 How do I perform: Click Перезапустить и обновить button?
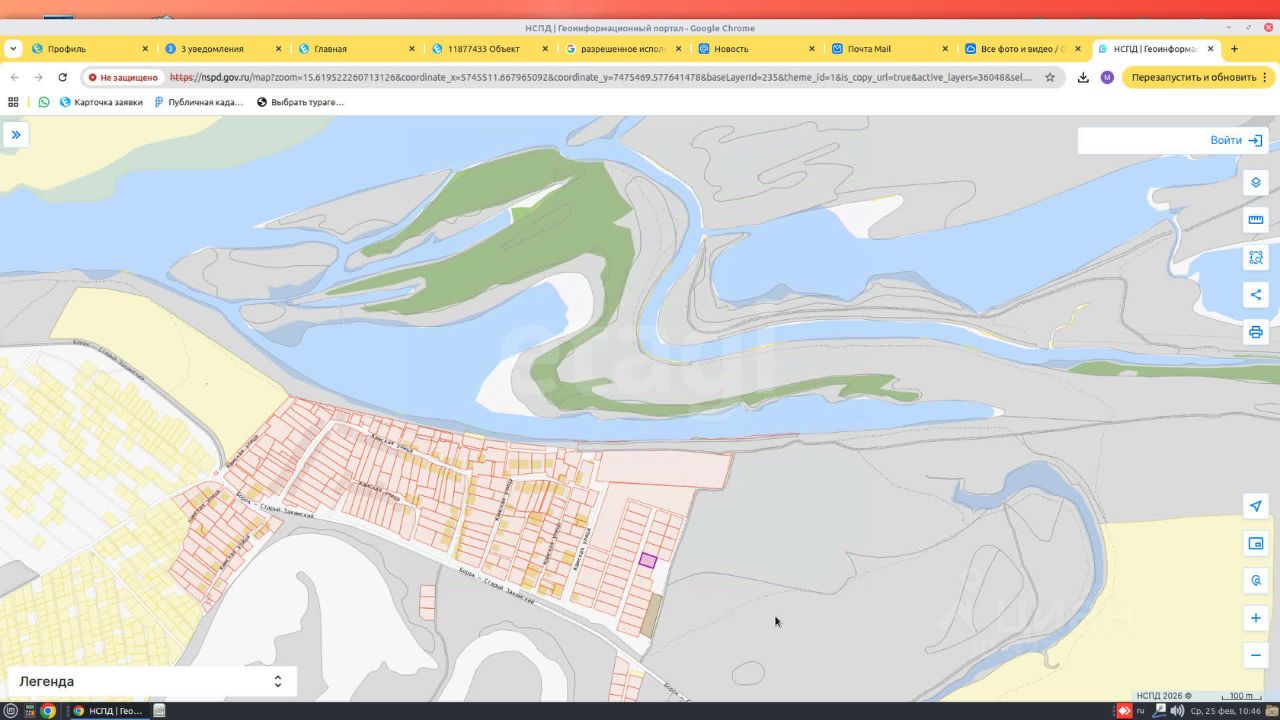pos(1199,77)
